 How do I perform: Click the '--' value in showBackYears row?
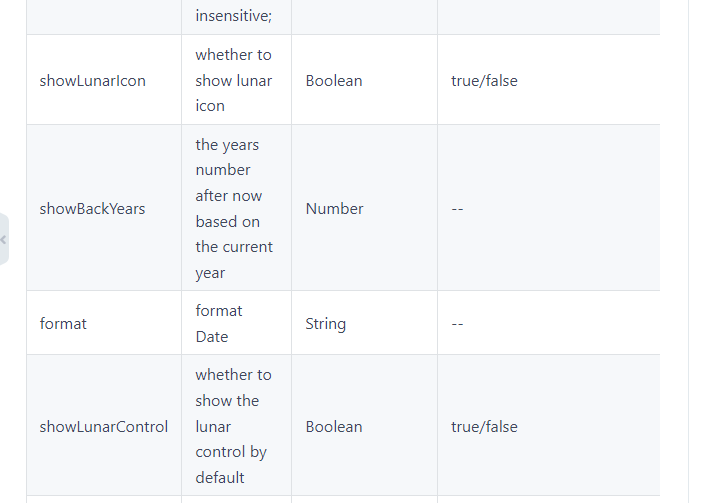(458, 208)
